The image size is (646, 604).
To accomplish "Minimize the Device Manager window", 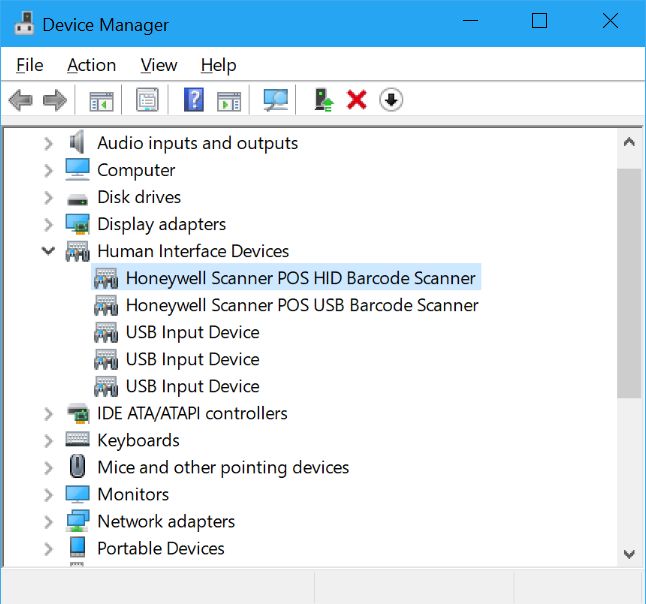I will point(470,21).
